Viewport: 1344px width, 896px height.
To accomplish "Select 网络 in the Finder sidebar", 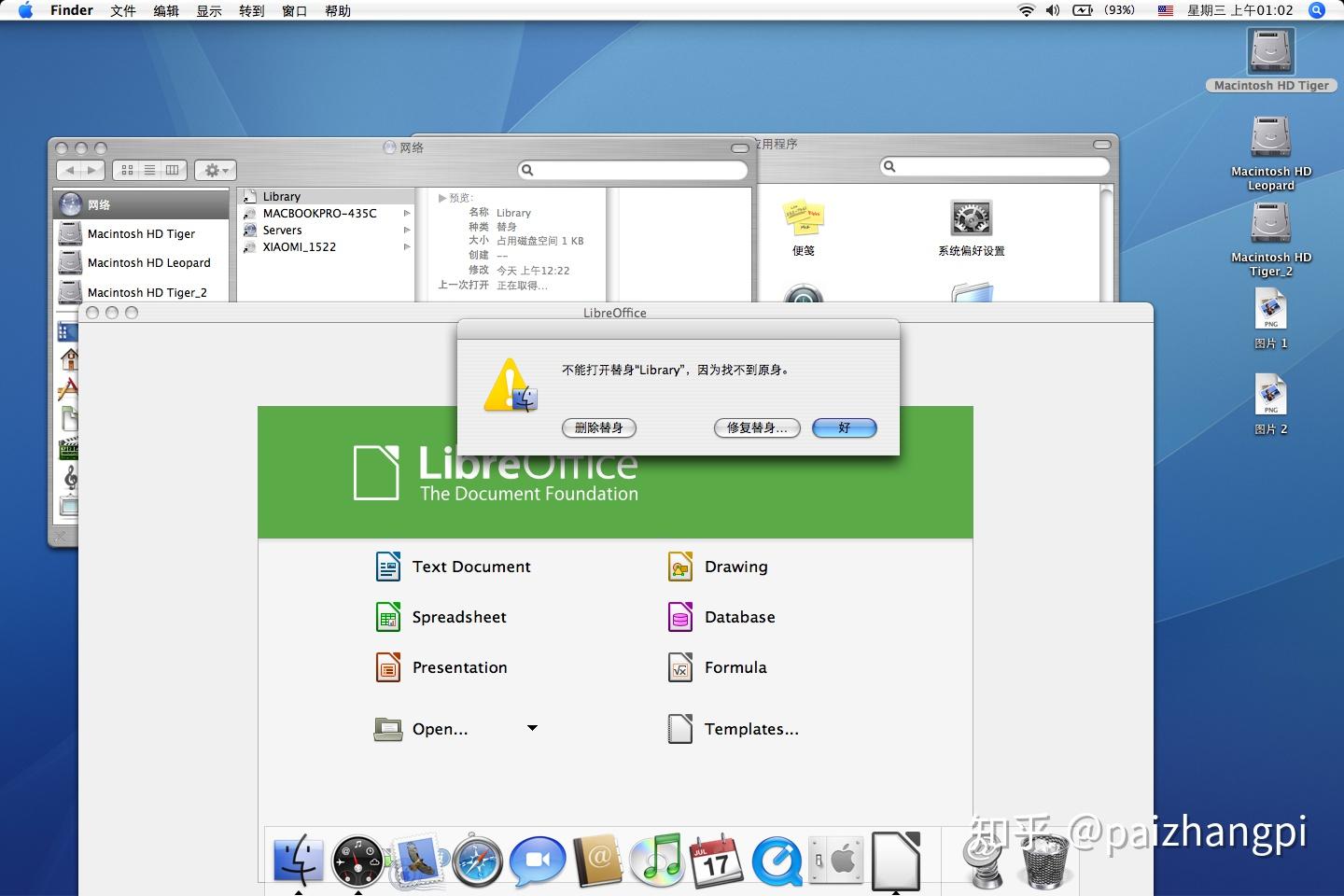I will point(141,204).
